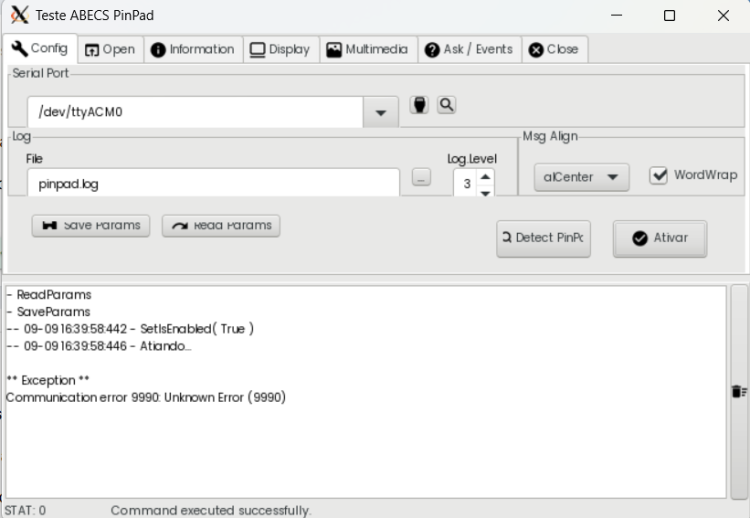
Task: Switch to the Config tab
Action: [40, 48]
